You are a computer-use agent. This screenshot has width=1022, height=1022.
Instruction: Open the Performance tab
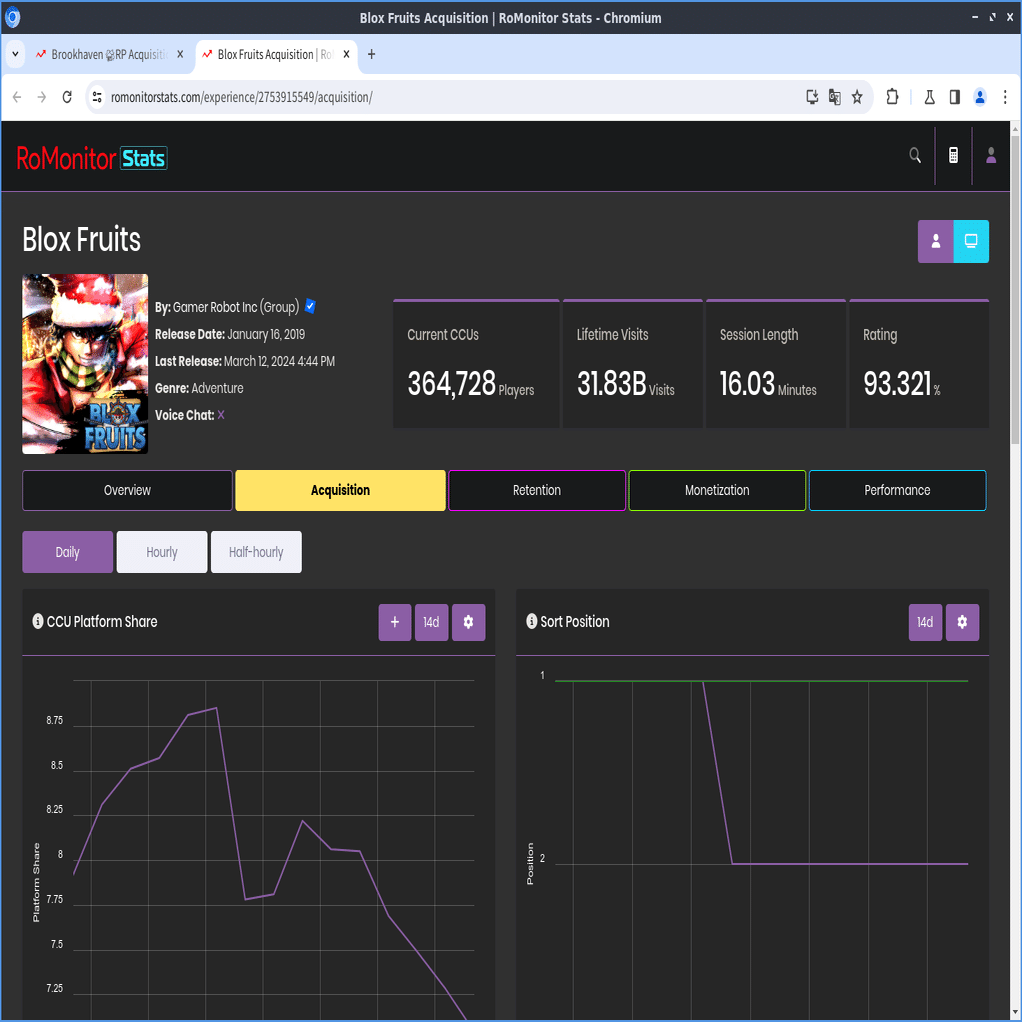pos(898,490)
